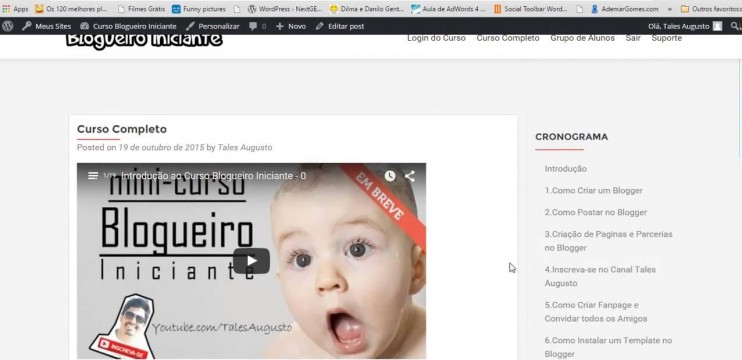742x360 pixels.
Task: Click the video share icon
Action: click(x=410, y=176)
